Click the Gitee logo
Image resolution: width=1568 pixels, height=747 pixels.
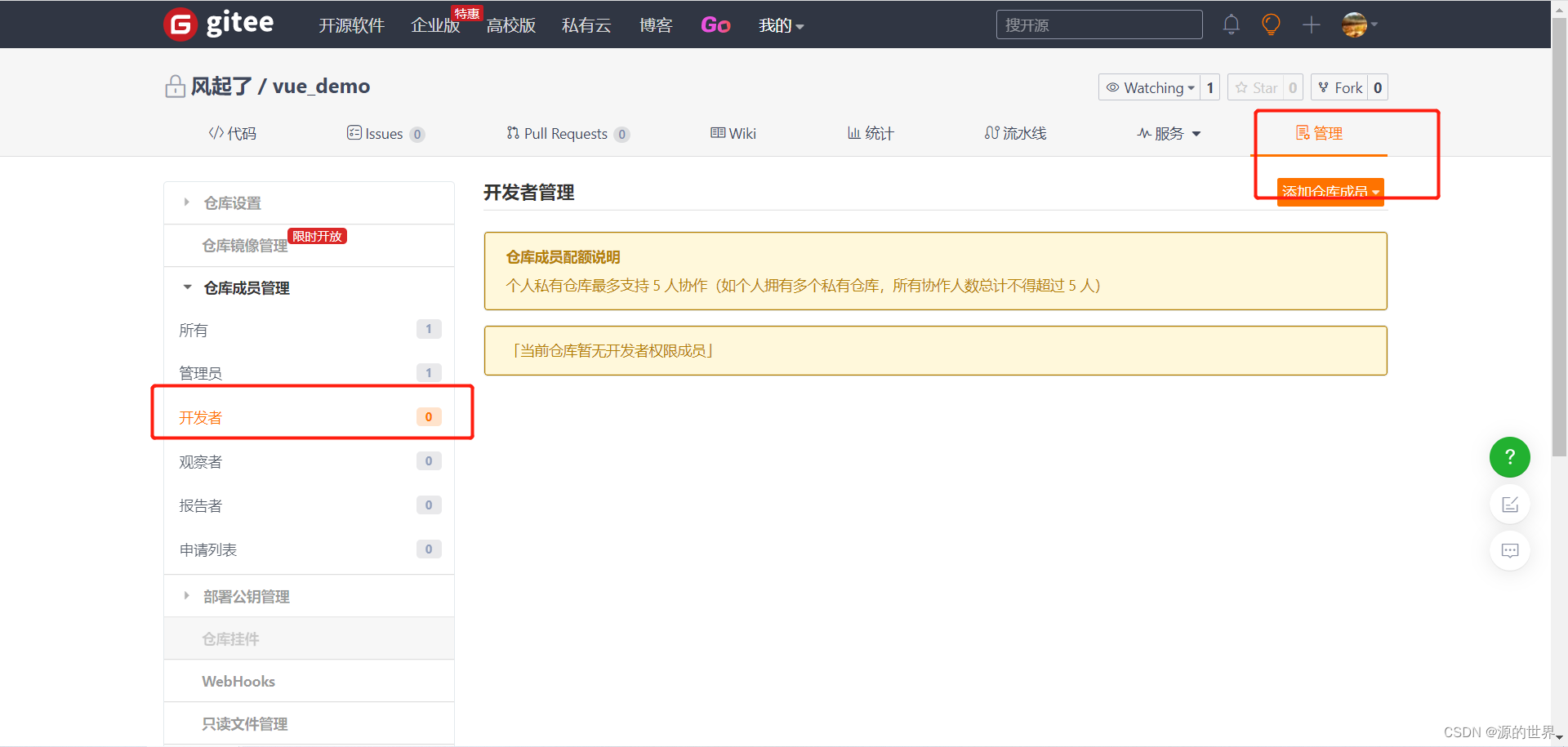(x=219, y=24)
